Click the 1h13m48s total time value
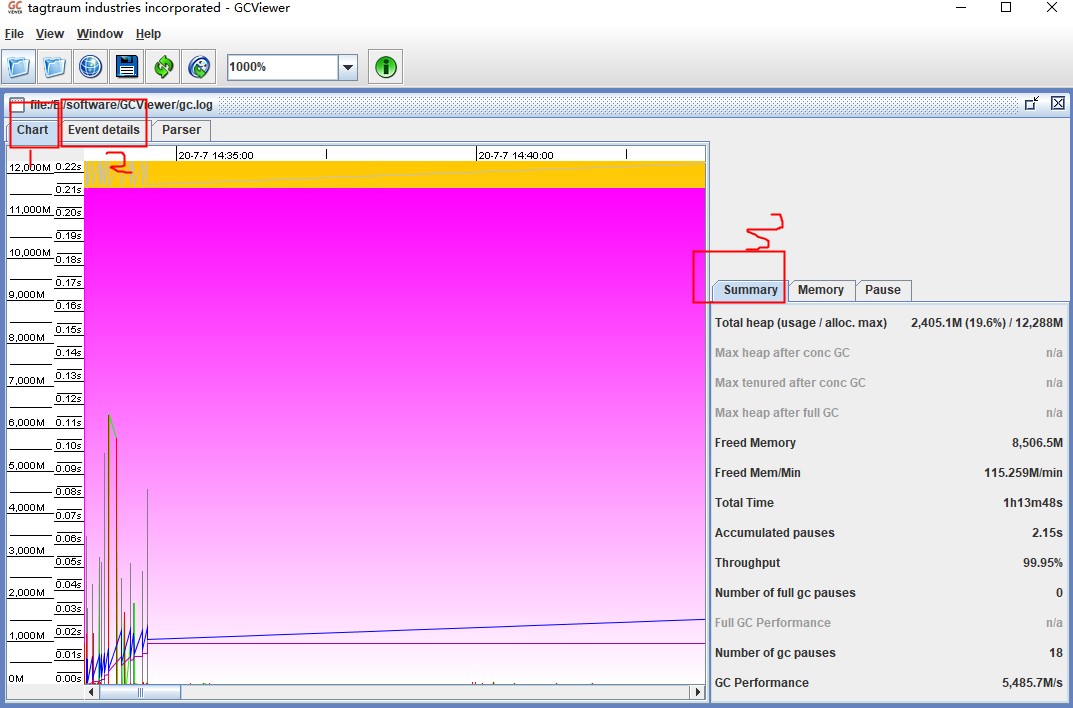The height and width of the screenshot is (708, 1073). coord(1033,503)
